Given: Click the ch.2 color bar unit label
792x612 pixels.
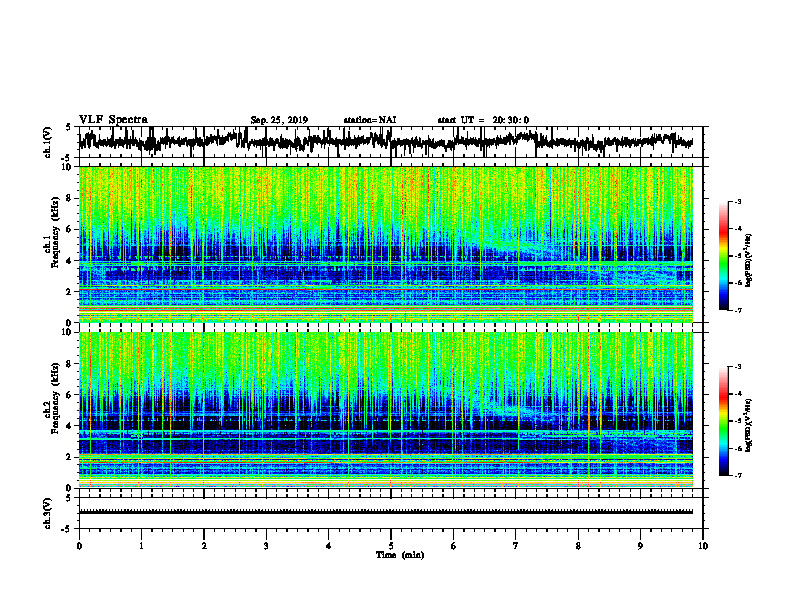Looking at the screenshot, I should [x=748, y=426].
